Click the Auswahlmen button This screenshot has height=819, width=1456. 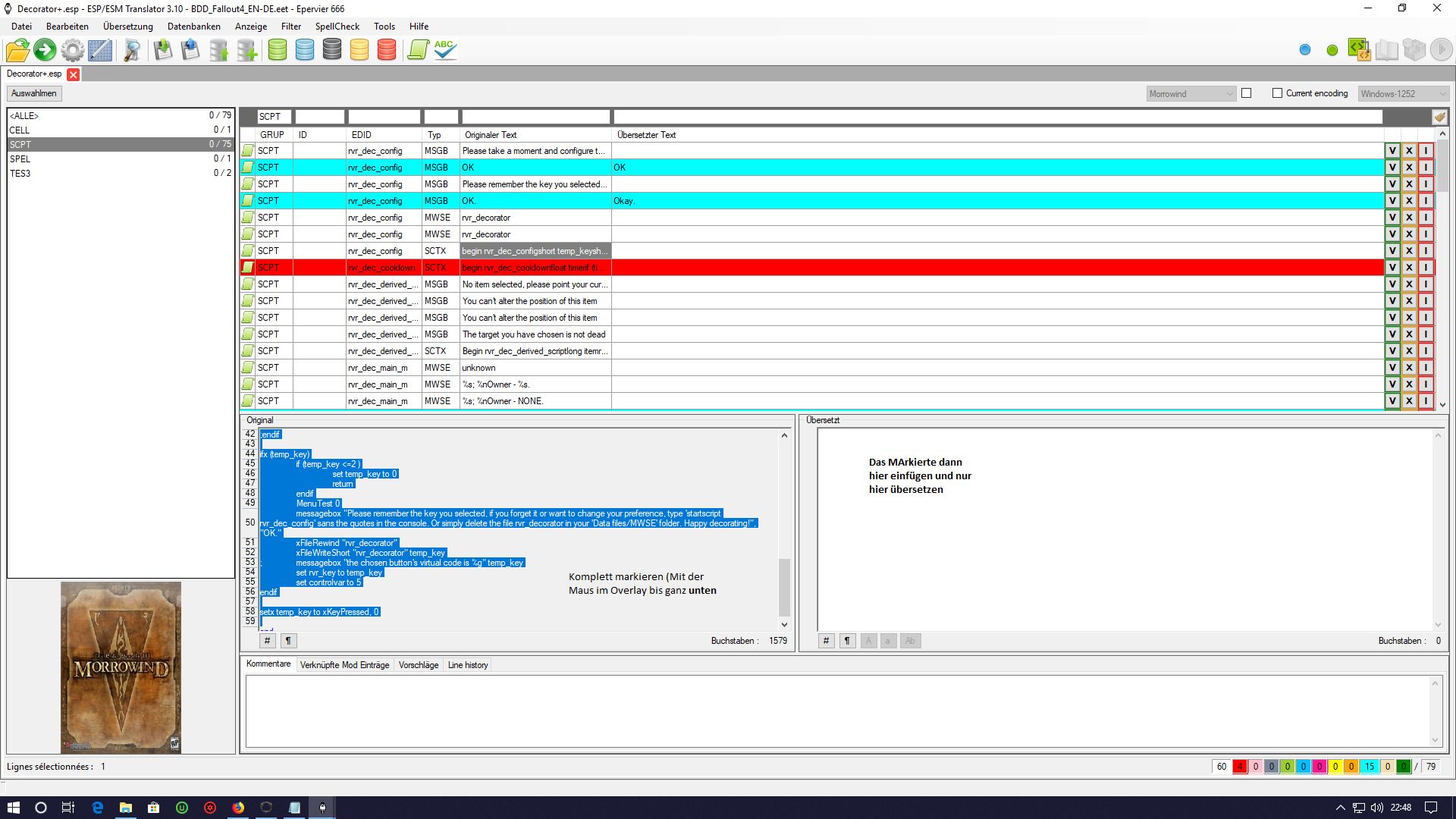[x=34, y=93]
